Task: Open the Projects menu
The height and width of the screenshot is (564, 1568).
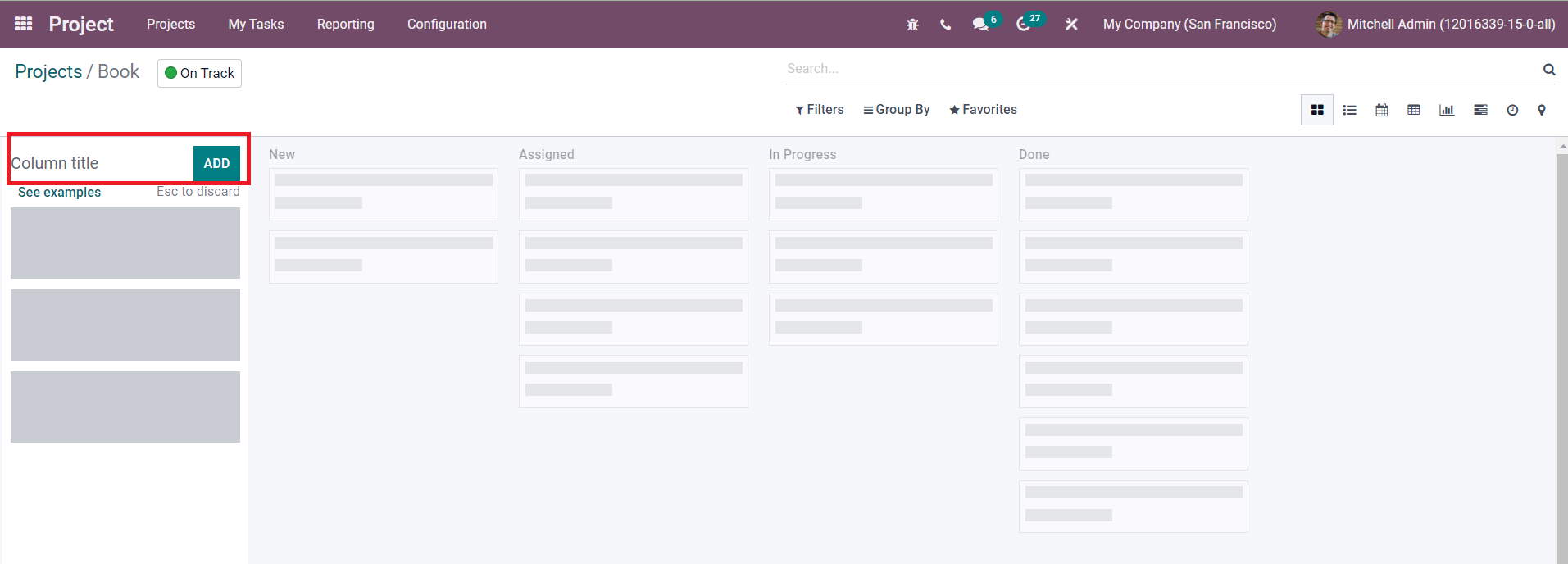Action: point(170,25)
